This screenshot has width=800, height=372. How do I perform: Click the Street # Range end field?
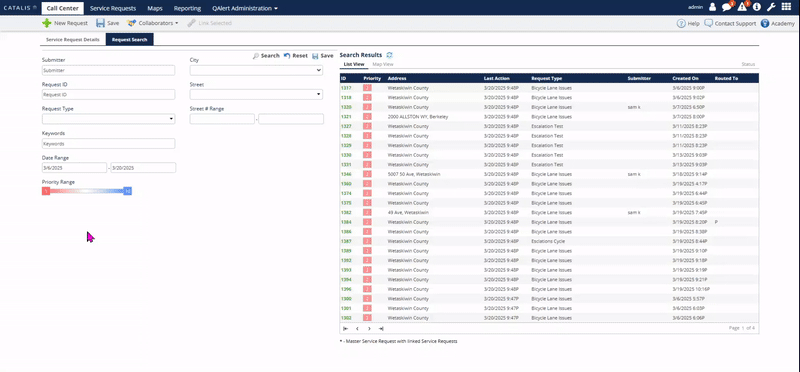[291, 119]
